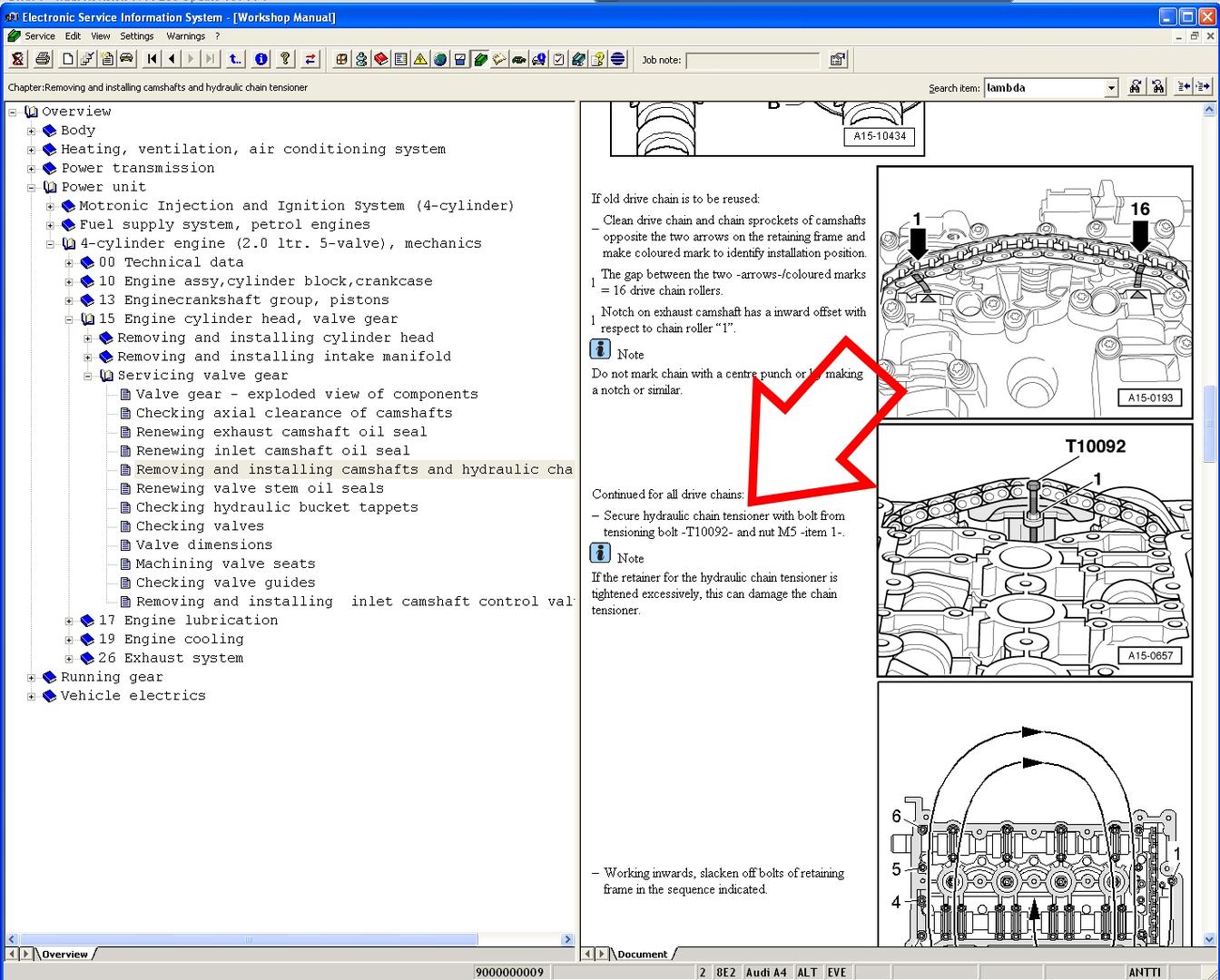Open the Settings menu
The height and width of the screenshot is (980, 1220).
pos(137,36)
